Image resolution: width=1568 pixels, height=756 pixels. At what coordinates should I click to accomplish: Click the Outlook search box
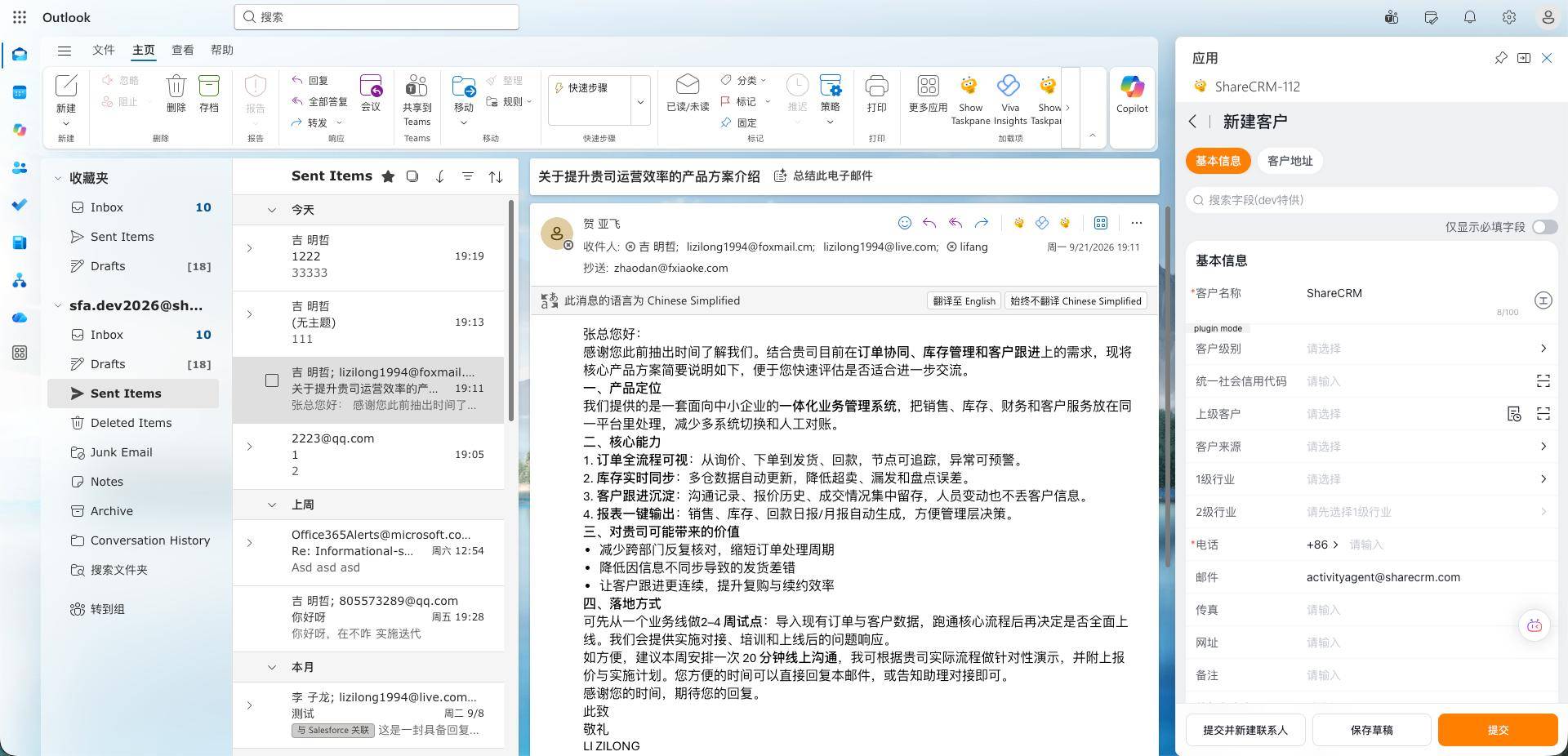(x=376, y=17)
